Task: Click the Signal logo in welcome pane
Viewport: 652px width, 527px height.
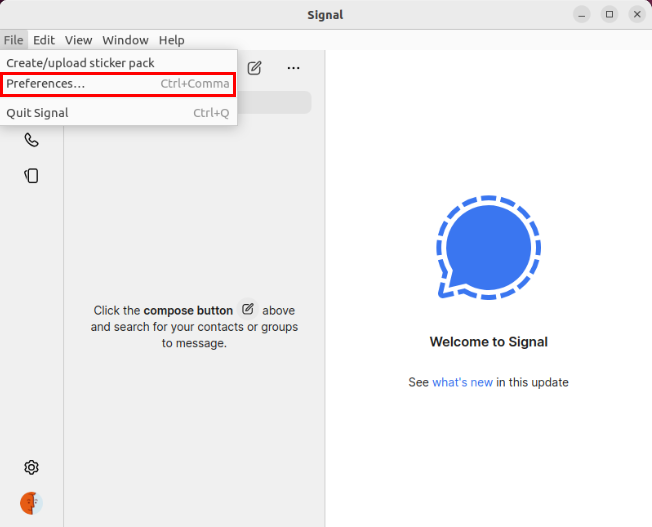Action: click(x=488, y=247)
